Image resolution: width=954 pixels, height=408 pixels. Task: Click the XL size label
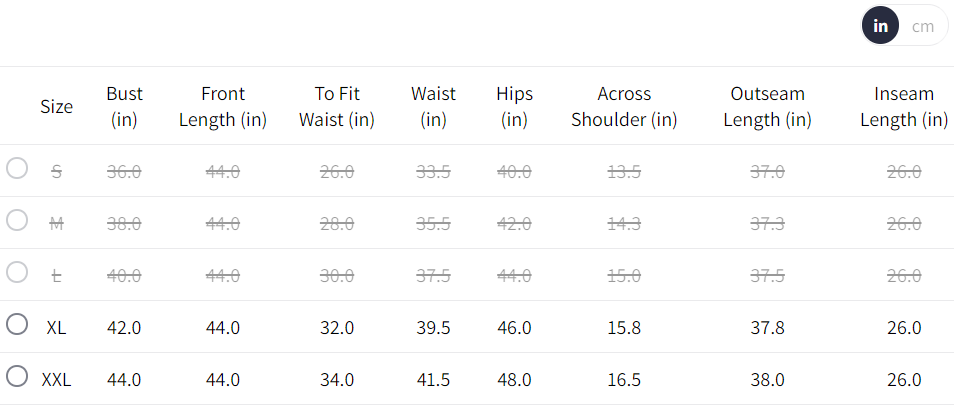pyautogui.click(x=57, y=328)
